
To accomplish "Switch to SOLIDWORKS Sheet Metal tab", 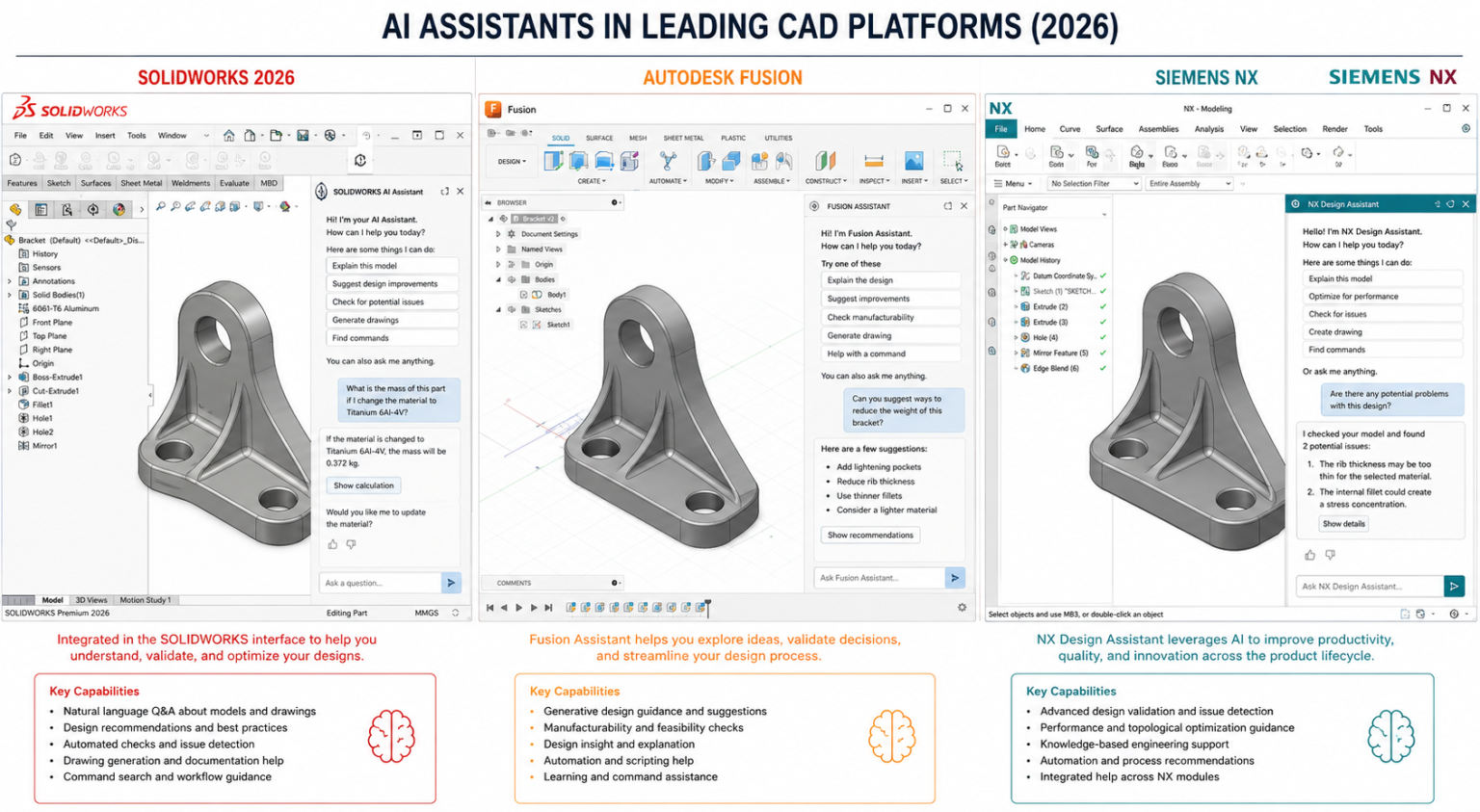I will point(141,183).
